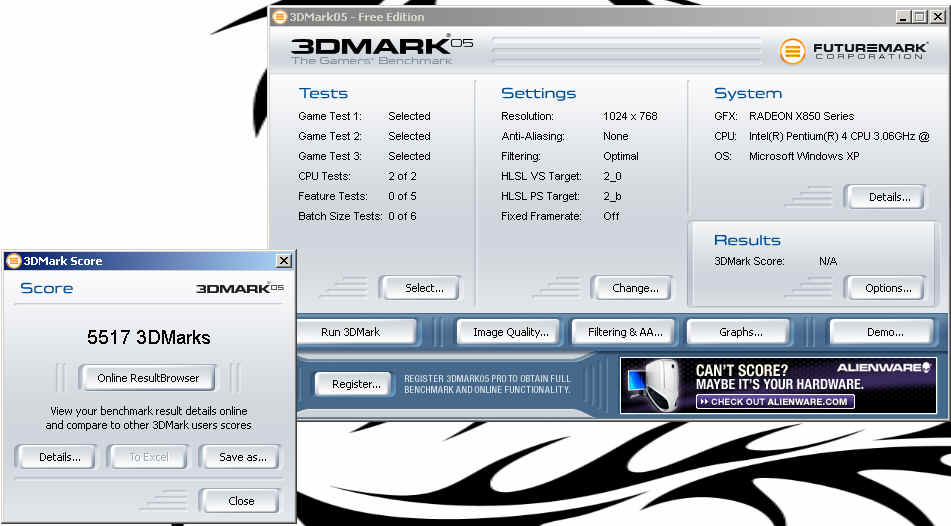Start the benchmark with Run 3DMark
The height and width of the screenshot is (526, 951).
click(x=357, y=332)
